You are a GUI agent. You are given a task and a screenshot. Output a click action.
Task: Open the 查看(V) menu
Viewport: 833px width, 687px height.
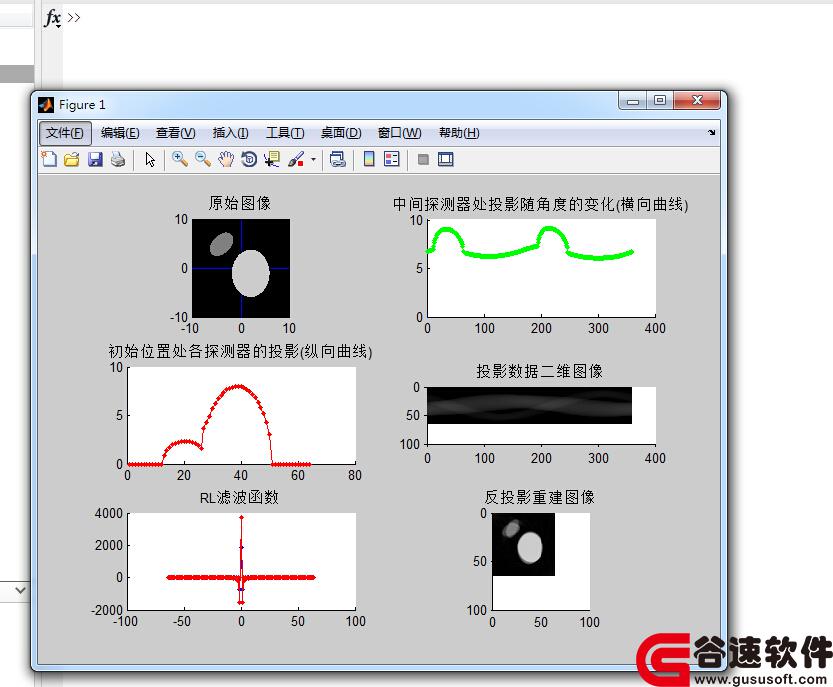pyautogui.click(x=175, y=132)
